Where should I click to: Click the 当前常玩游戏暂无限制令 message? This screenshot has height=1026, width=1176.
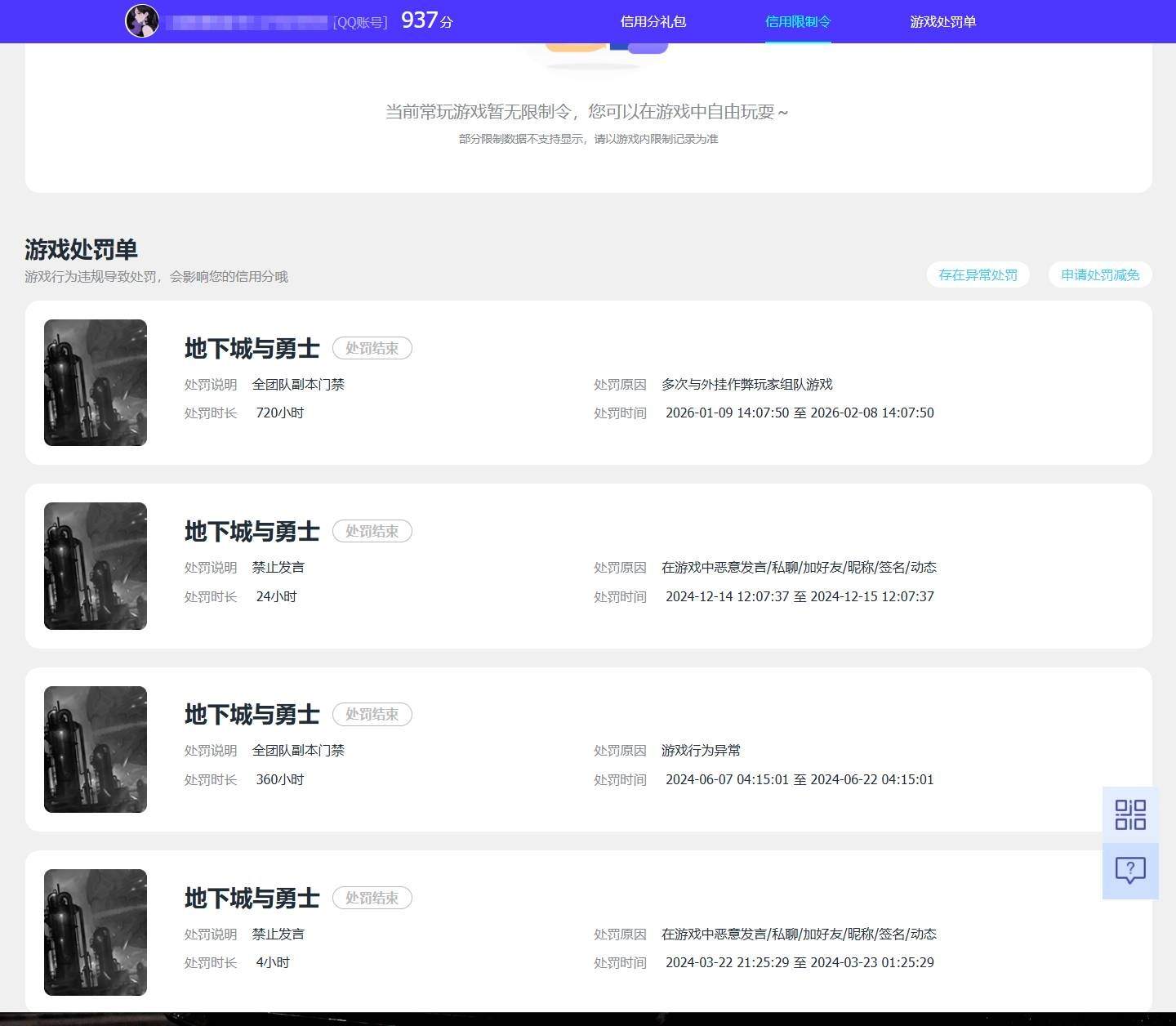(x=587, y=111)
